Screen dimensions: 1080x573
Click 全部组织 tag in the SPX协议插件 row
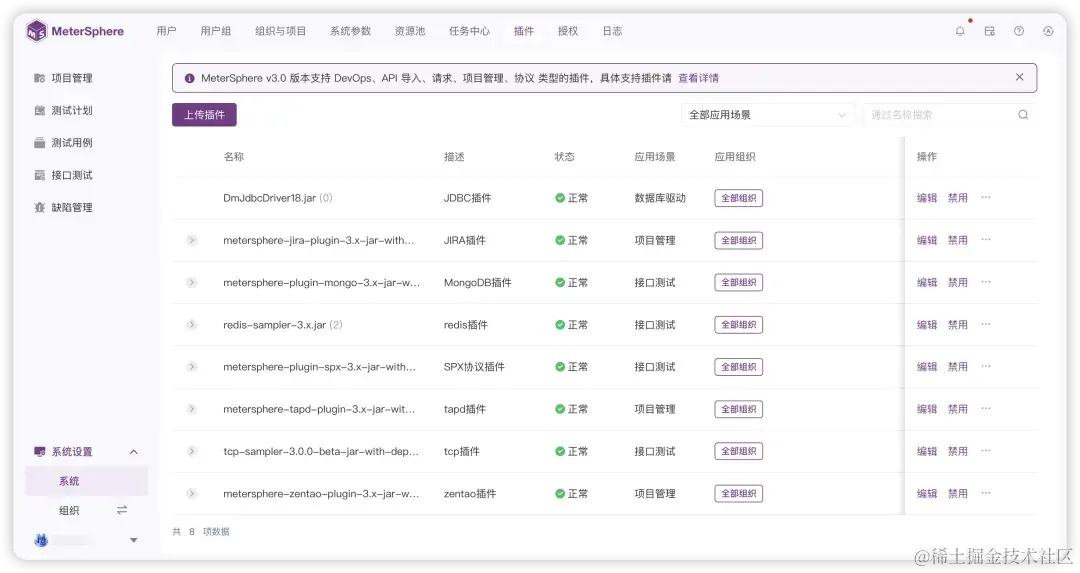(x=738, y=367)
